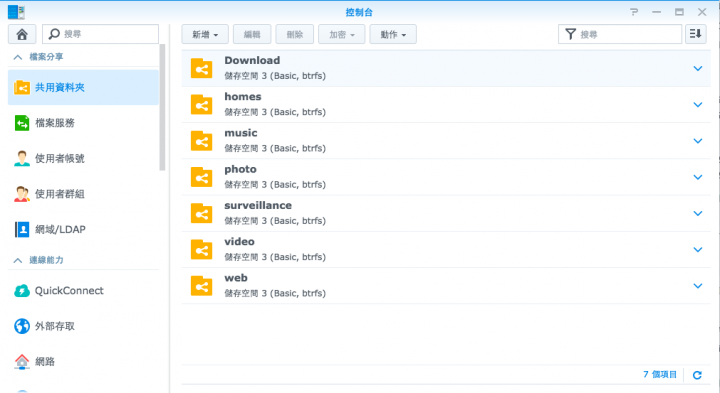Open 共用資料夾 shared folder section
720x393 pixels.
(x=83, y=87)
